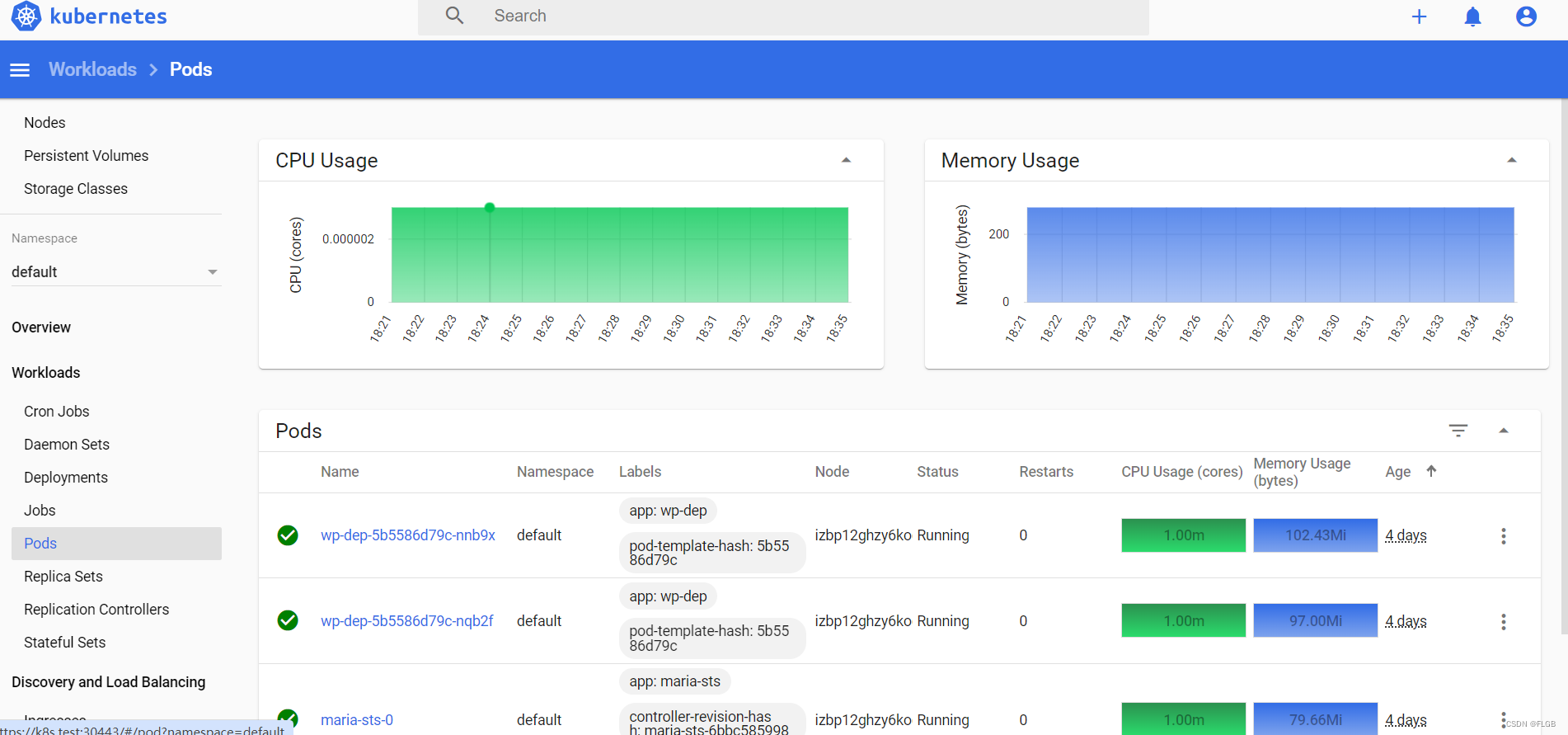Click the Pods breadcrumb title
Image resolution: width=1568 pixels, height=735 pixels.
point(190,69)
